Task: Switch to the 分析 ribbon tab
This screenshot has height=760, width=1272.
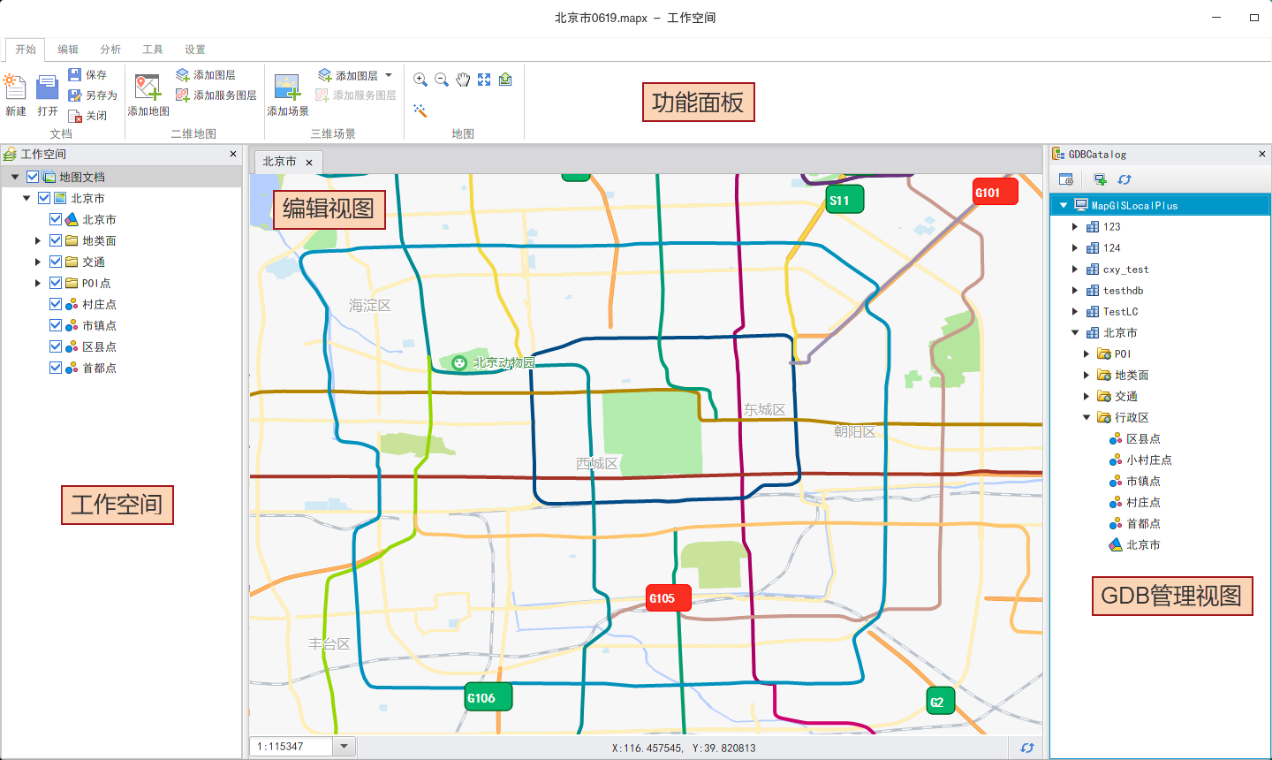Action: tap(110, 49)
